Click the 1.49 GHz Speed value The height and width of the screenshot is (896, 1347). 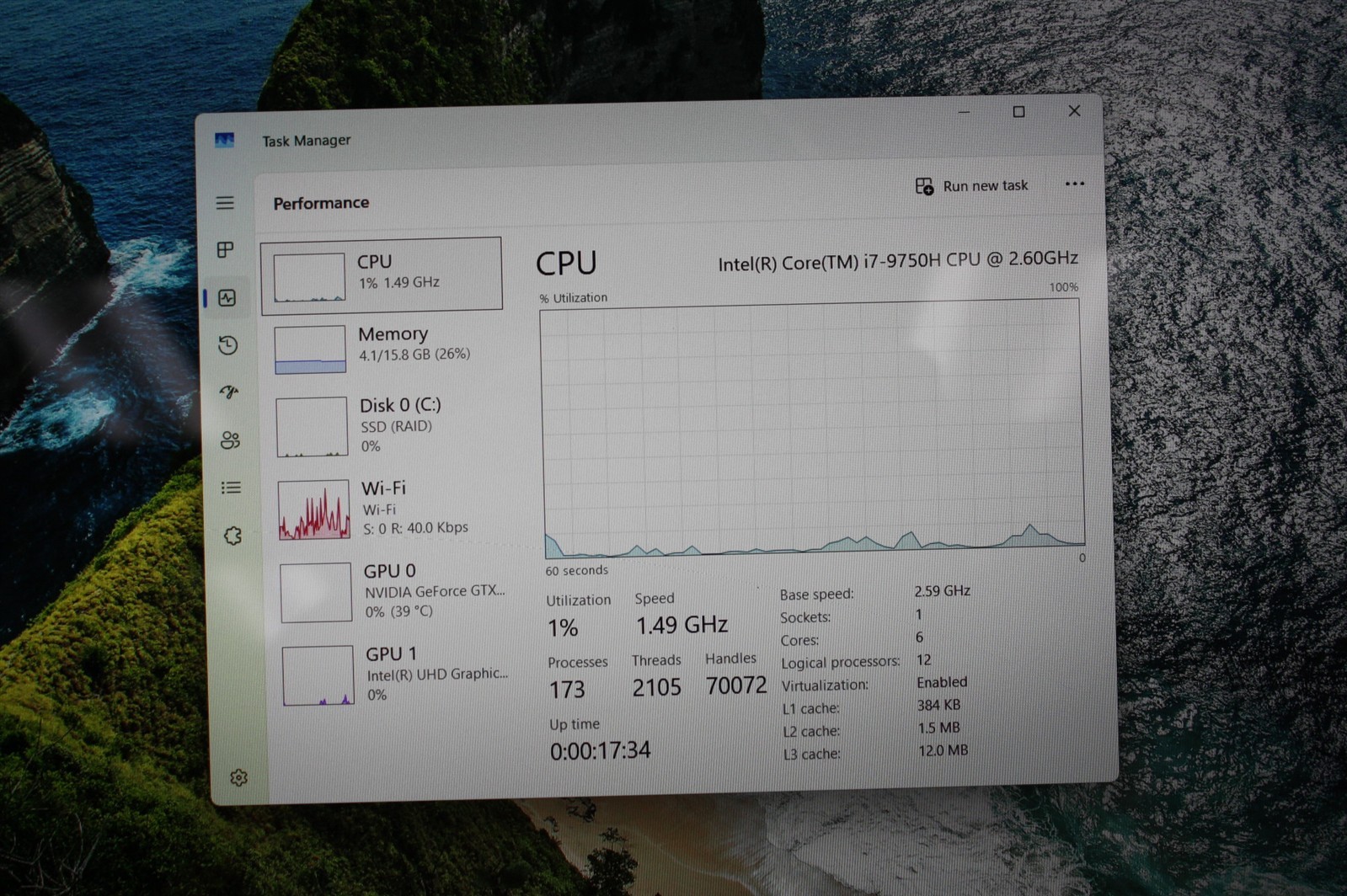tap(682, 625)
